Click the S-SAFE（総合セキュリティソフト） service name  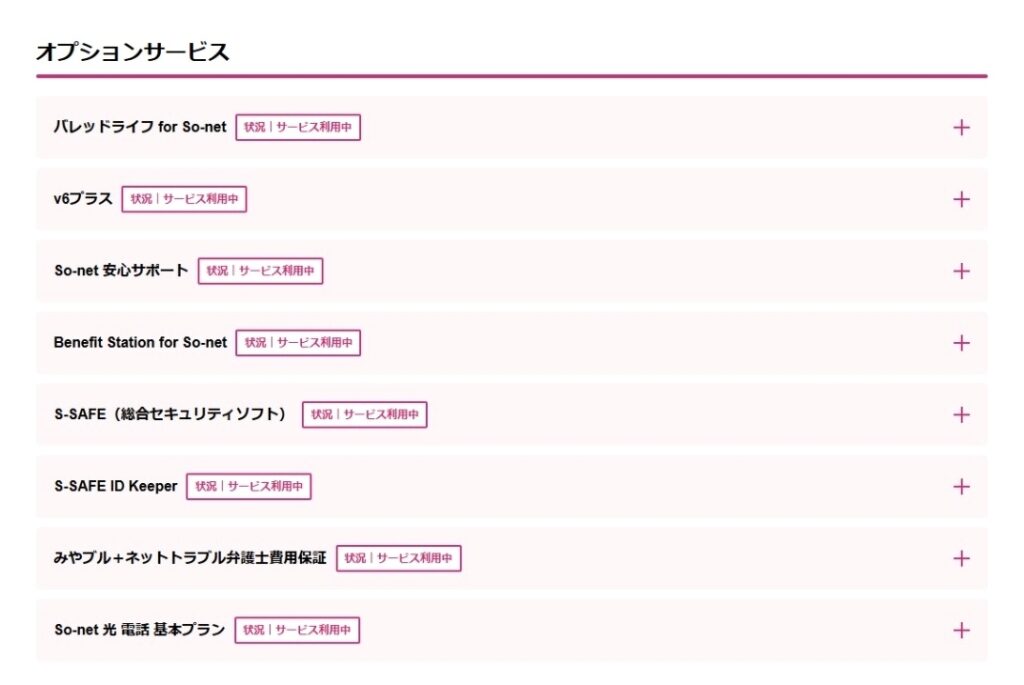pyautogui.click(x=170, y=414)
